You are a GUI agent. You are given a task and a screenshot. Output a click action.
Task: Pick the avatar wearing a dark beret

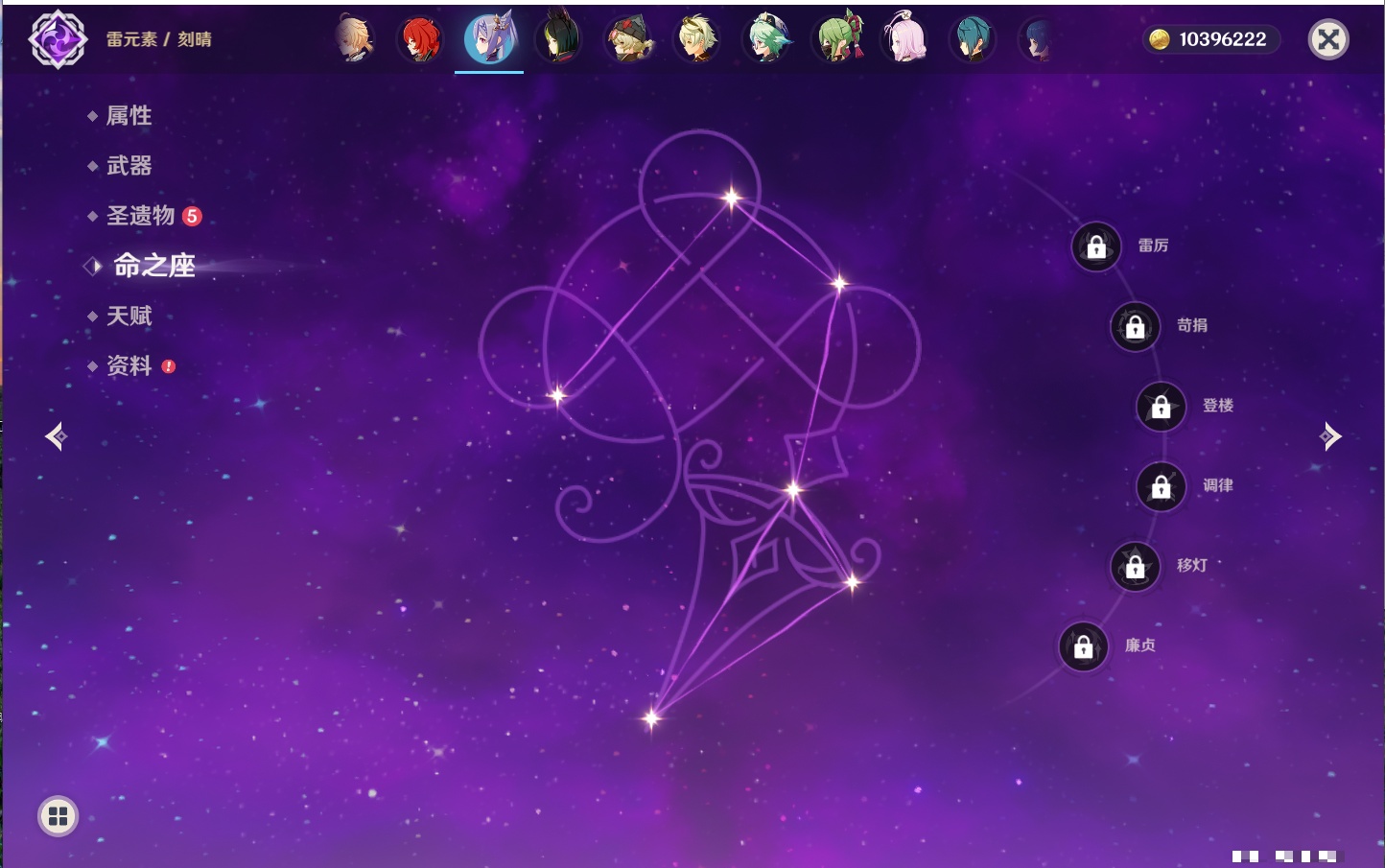pos(628,39)
